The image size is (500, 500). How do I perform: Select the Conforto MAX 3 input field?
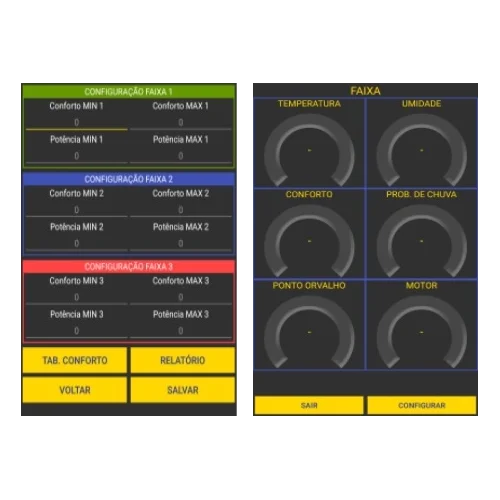coord(181,297)
